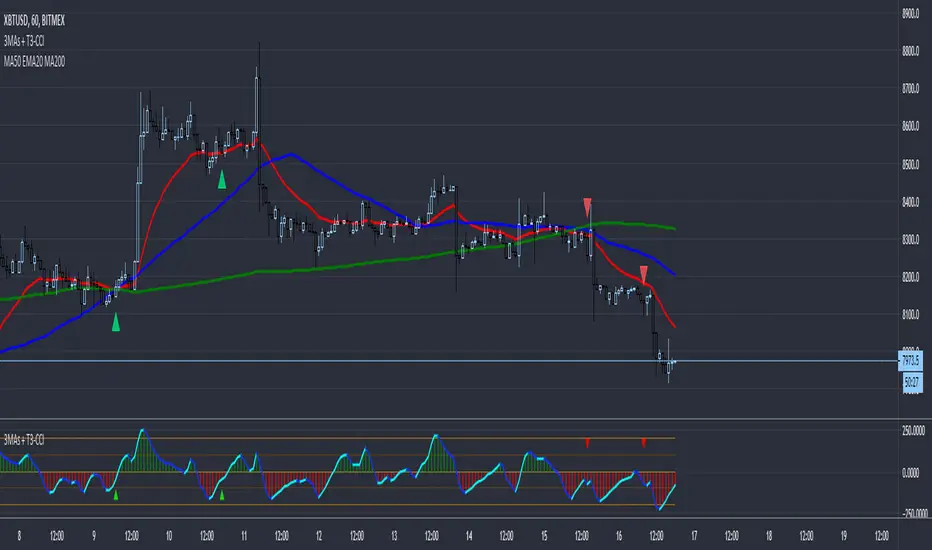
Task: Click date 16 on the time axis
Action: click(619, 536)
